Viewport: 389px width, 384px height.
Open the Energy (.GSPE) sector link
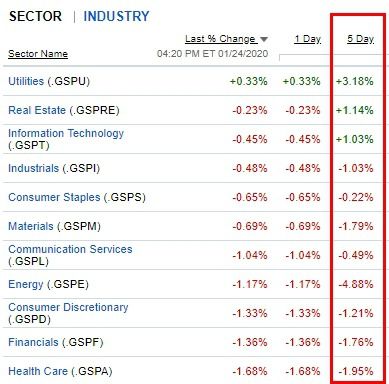coord(48,284)
